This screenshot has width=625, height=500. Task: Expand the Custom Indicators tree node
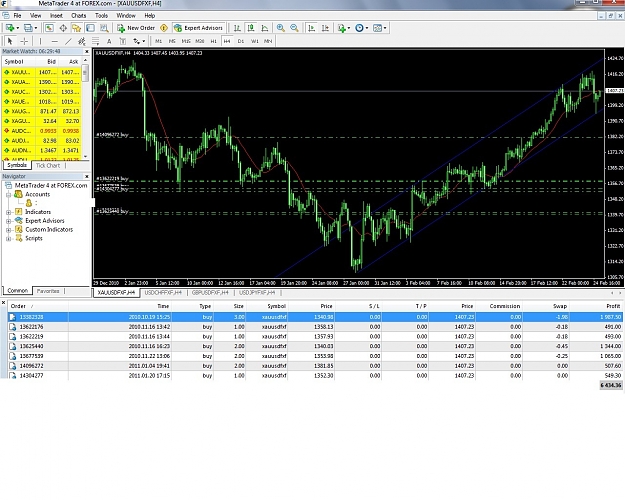[x=8, y=230]
